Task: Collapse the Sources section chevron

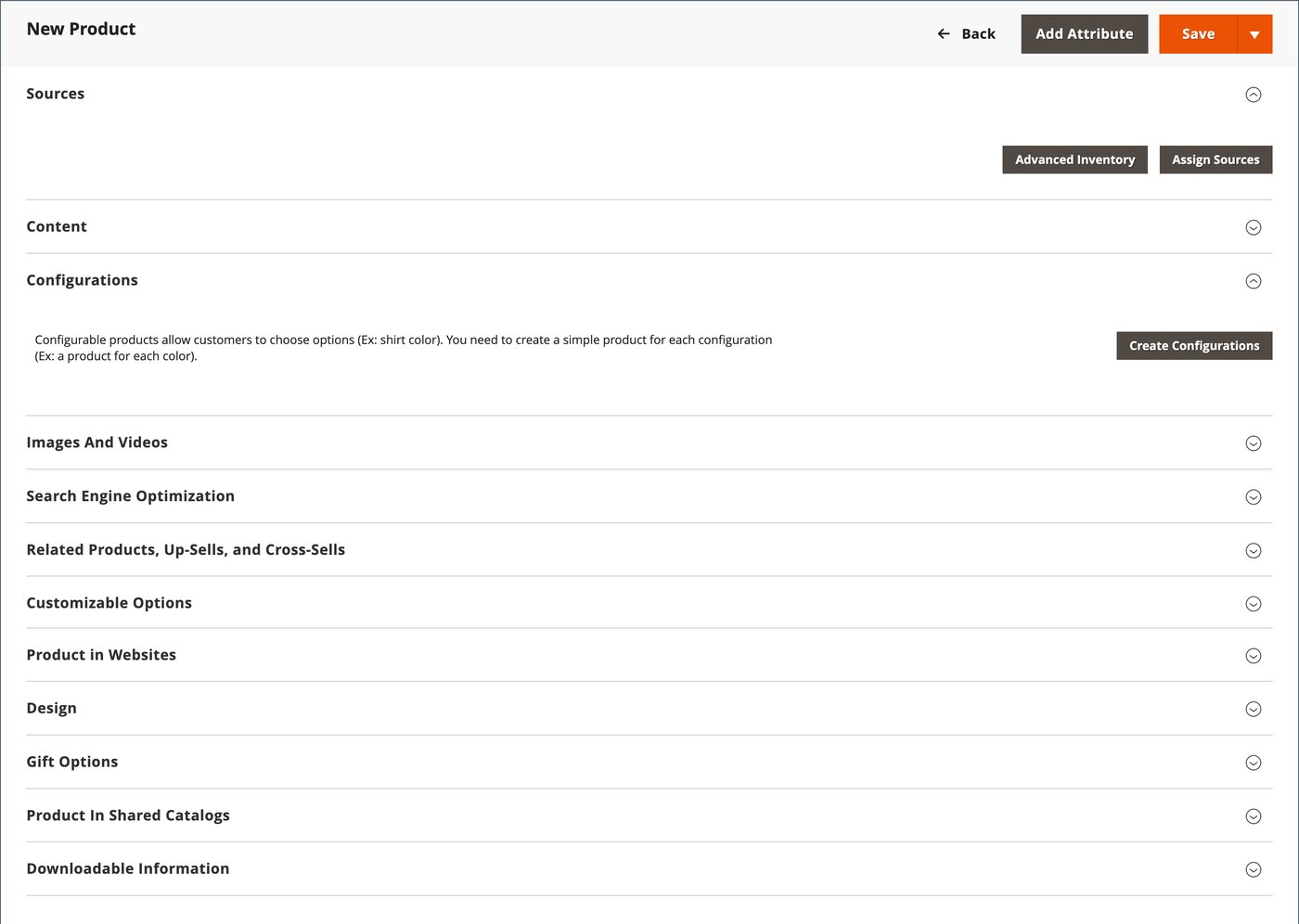Action: pos(1254,95)
